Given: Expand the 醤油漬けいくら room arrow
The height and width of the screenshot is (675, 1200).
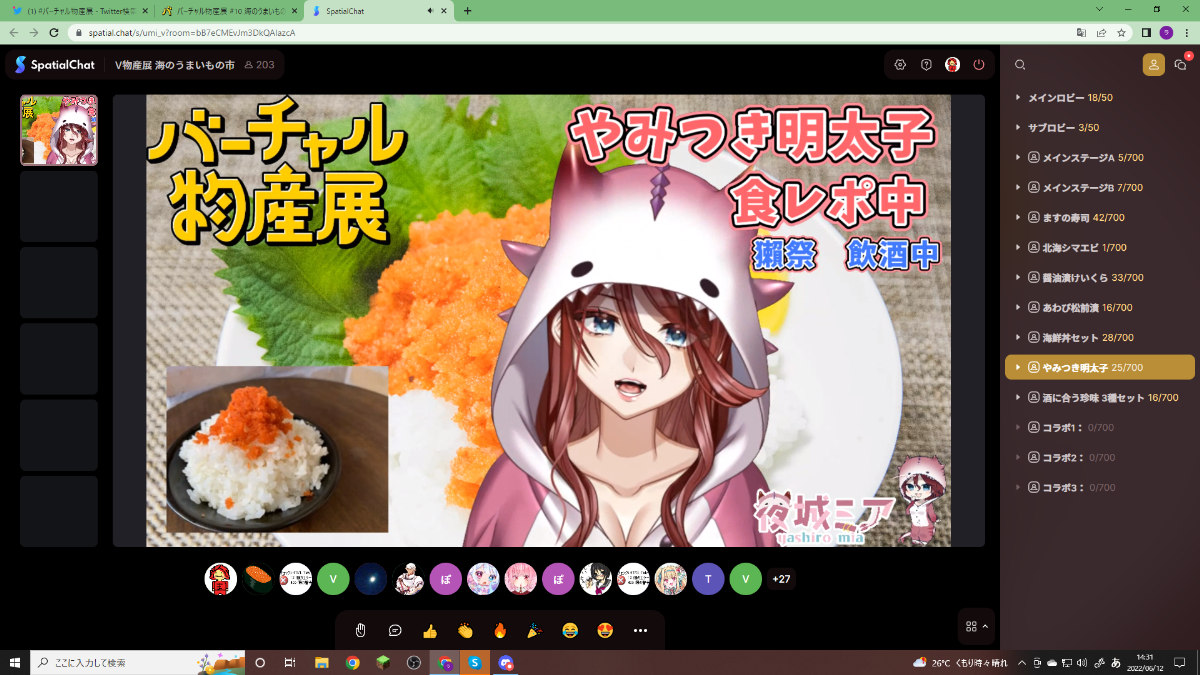Looking at the screenshot, I should 1018,277.
